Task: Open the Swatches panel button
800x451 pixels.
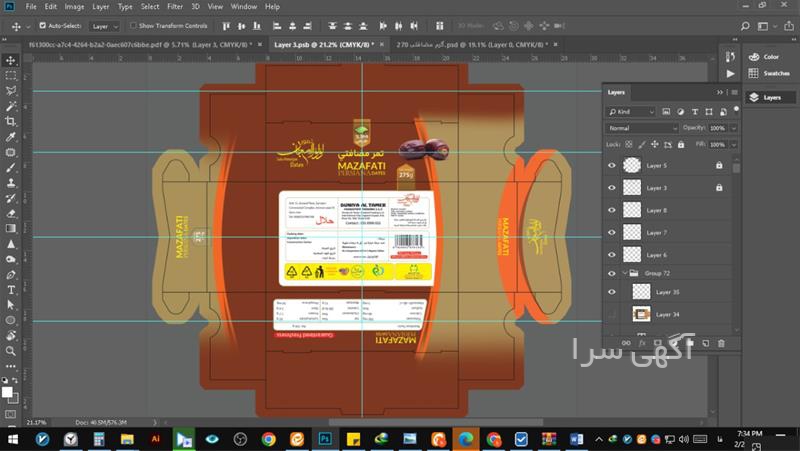Action: 769,73
